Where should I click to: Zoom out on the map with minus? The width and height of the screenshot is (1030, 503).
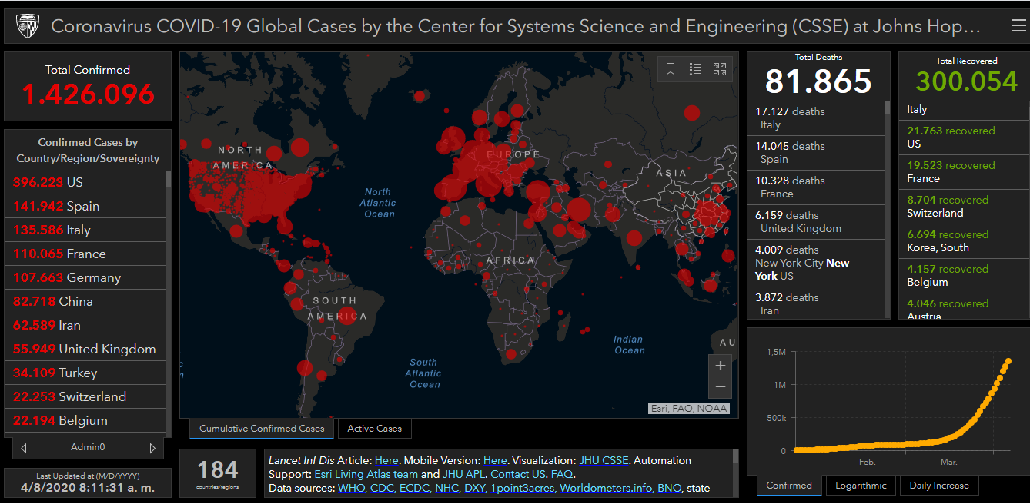click(720, 387)
